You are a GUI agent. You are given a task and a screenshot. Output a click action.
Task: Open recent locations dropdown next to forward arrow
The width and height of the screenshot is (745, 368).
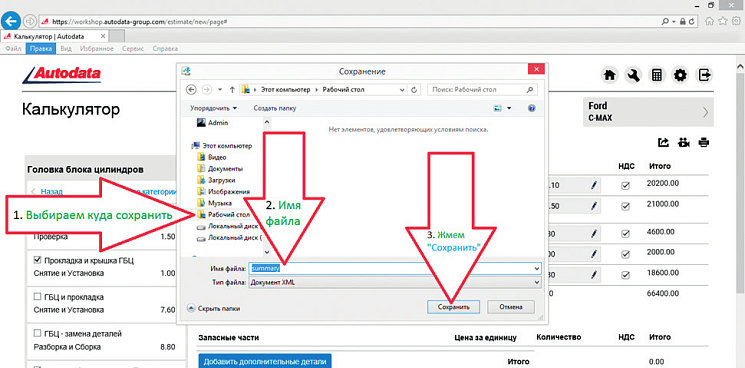point(220,89)
